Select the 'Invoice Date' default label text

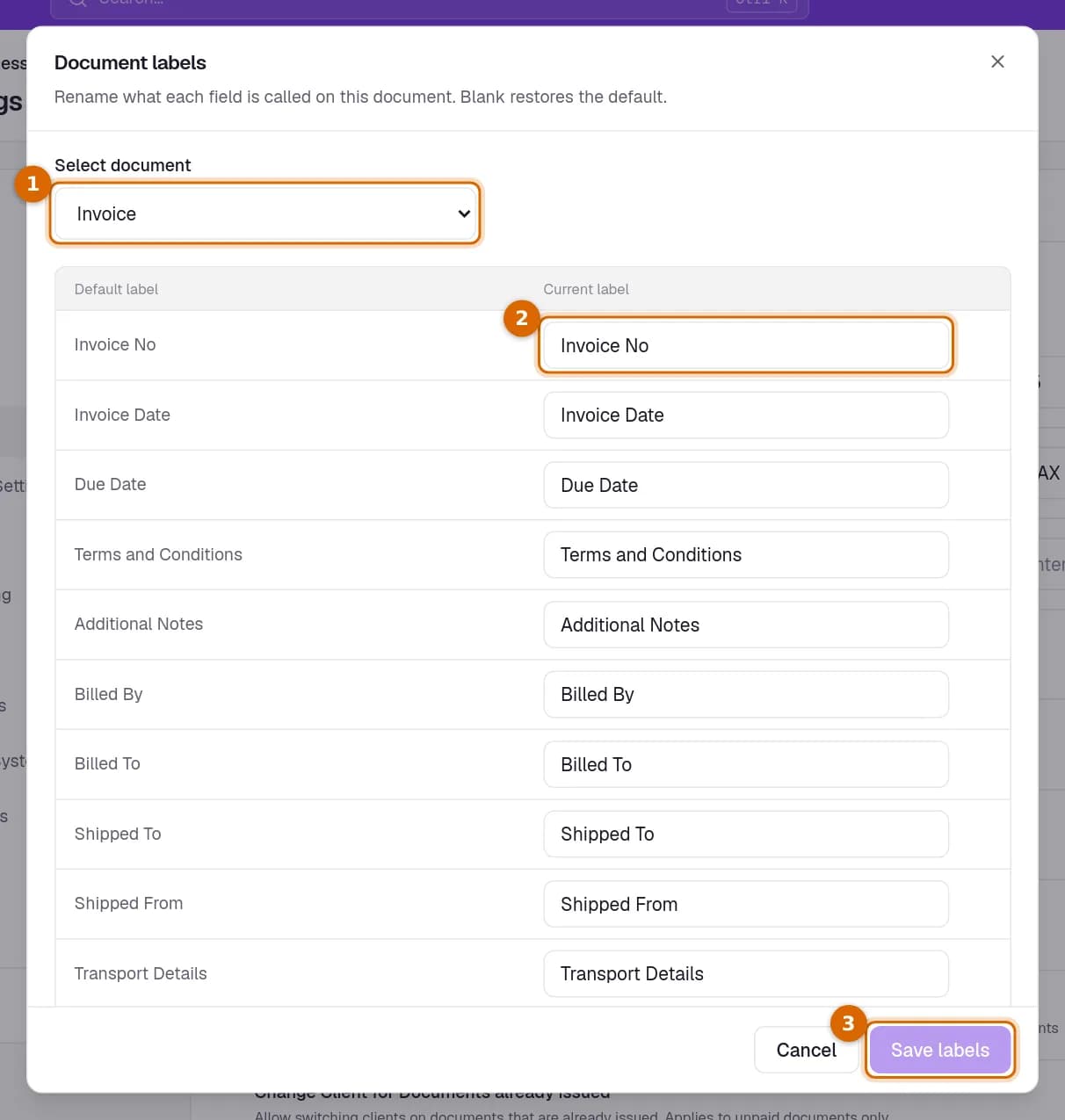pyautogui.click(x=122, y=415)
